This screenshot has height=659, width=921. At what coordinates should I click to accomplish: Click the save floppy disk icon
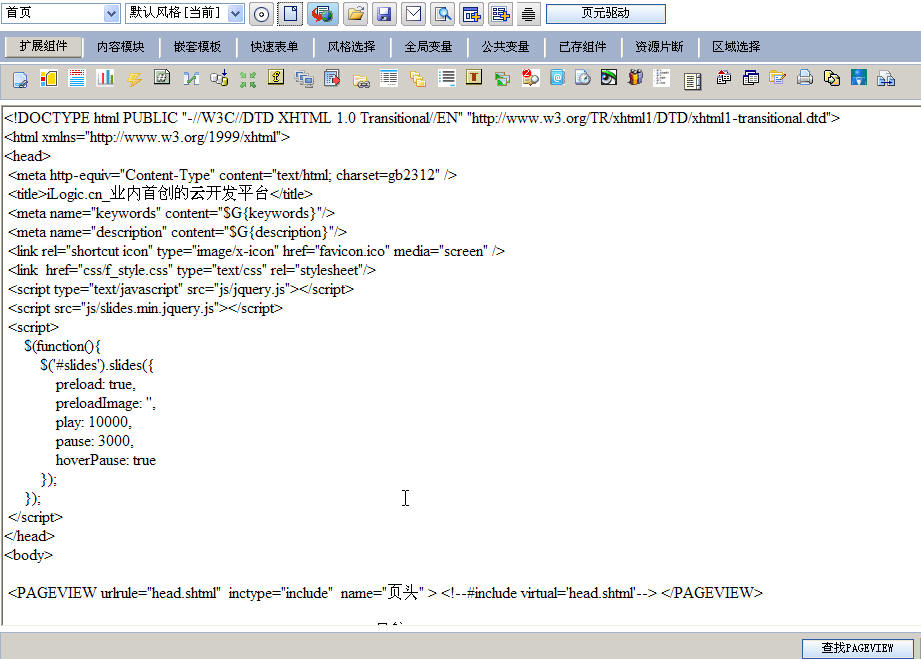(x=383, y=14)
